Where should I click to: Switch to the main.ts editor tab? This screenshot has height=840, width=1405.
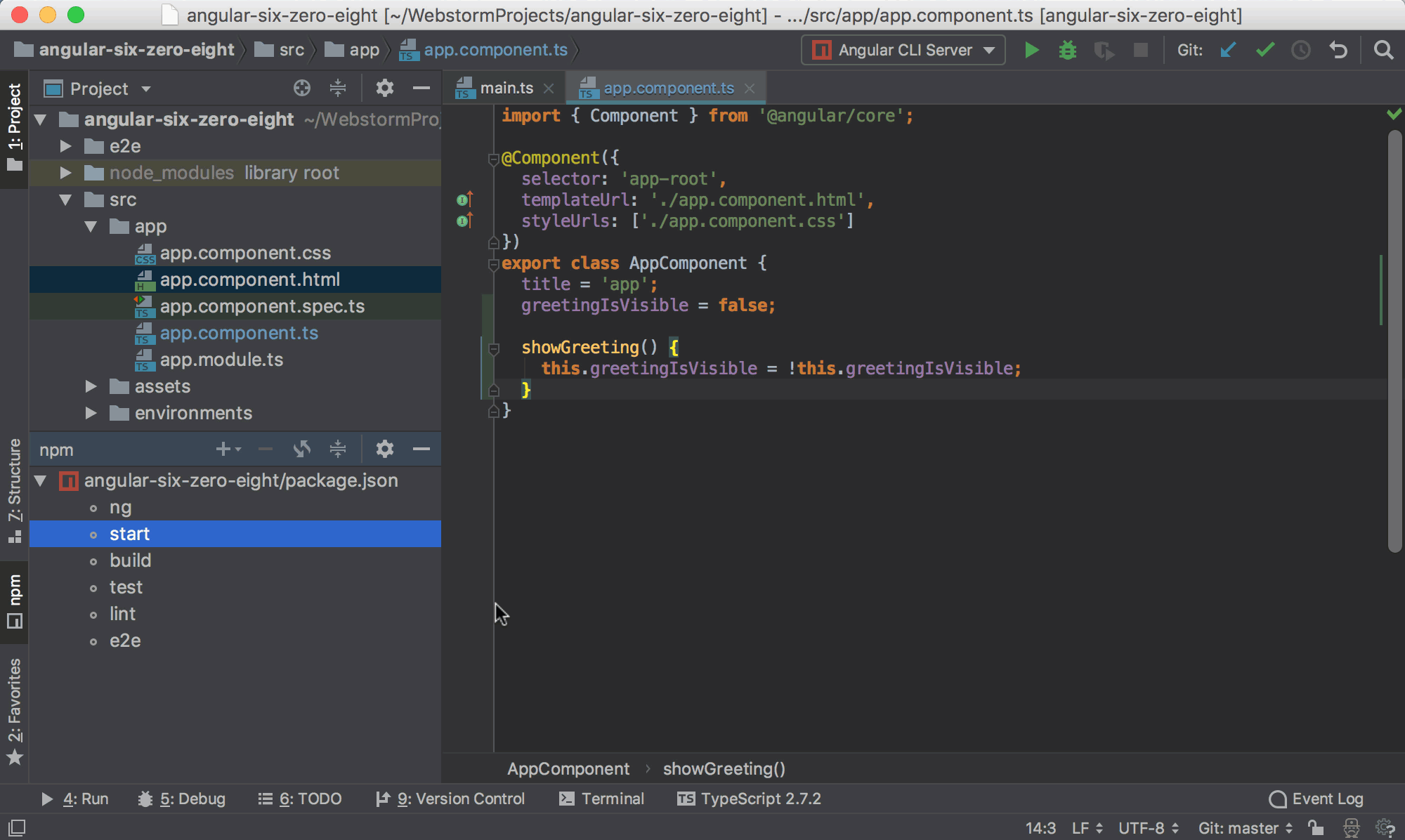click(506, 88)
